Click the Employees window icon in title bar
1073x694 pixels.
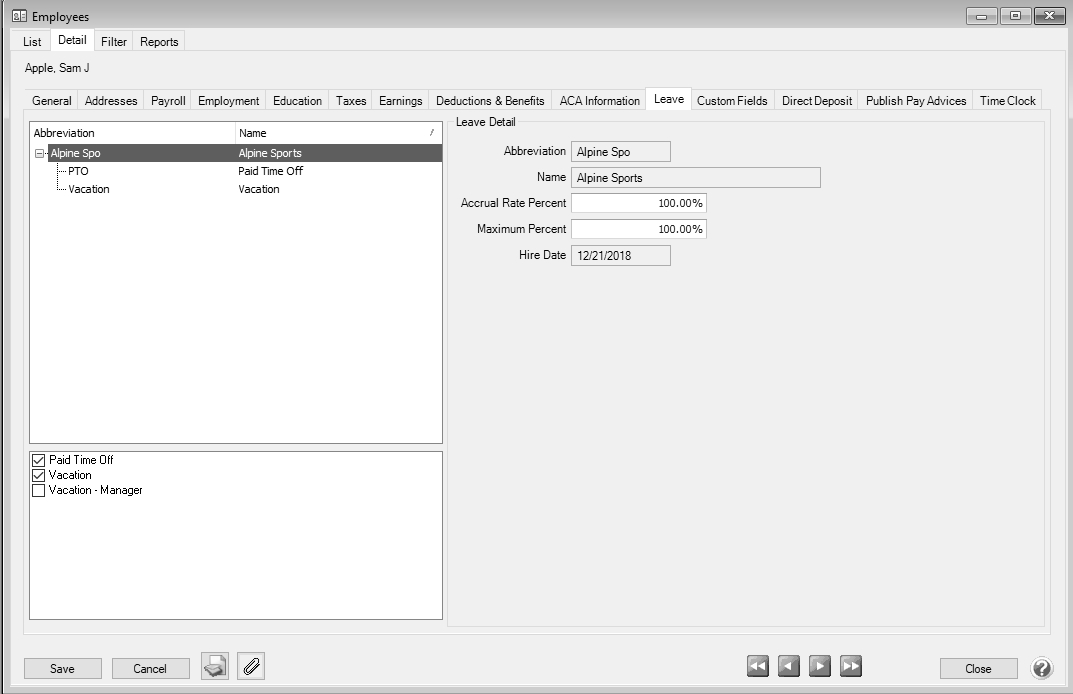point(19,16)
